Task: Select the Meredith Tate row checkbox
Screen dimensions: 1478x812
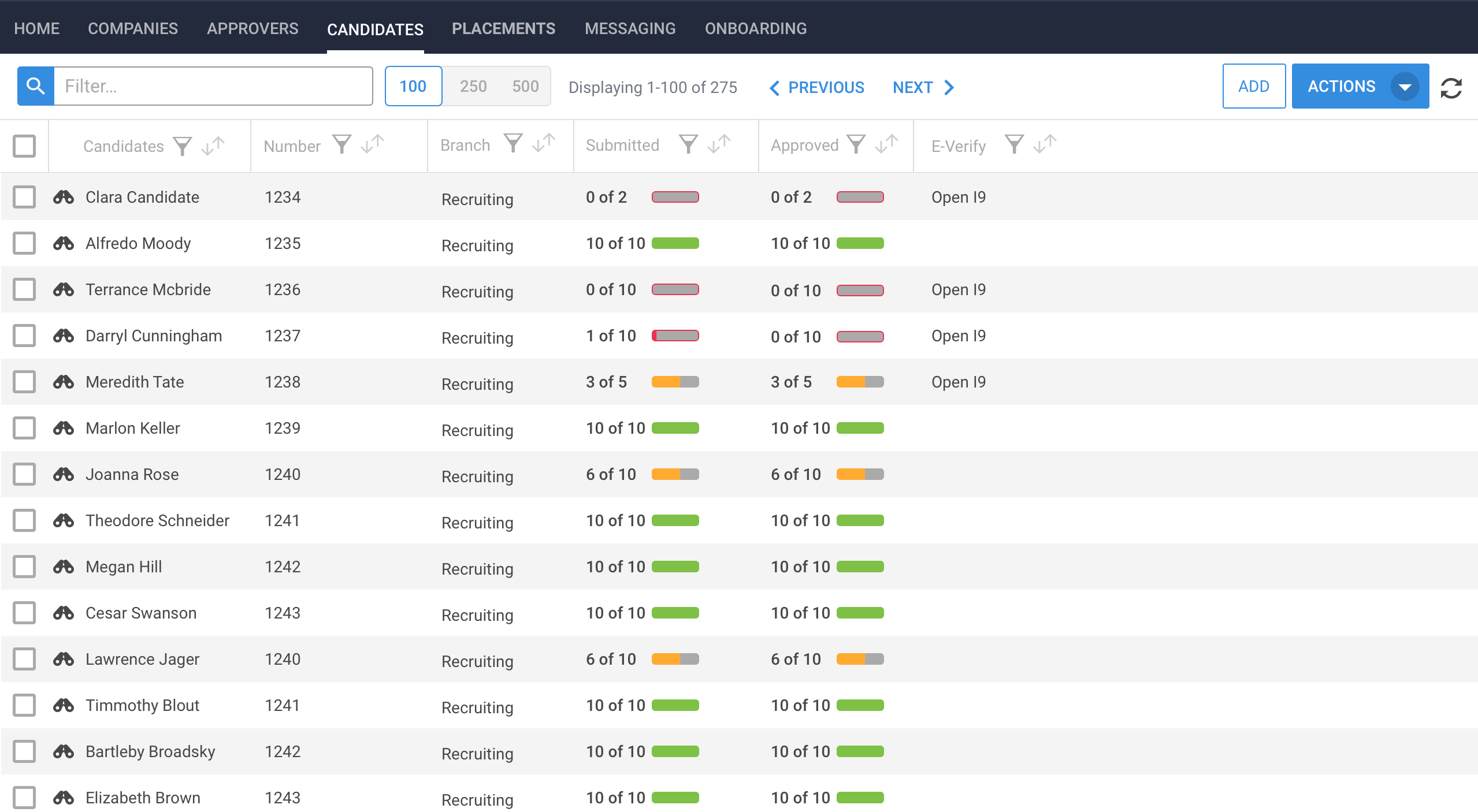Action: tap(24, 382)
